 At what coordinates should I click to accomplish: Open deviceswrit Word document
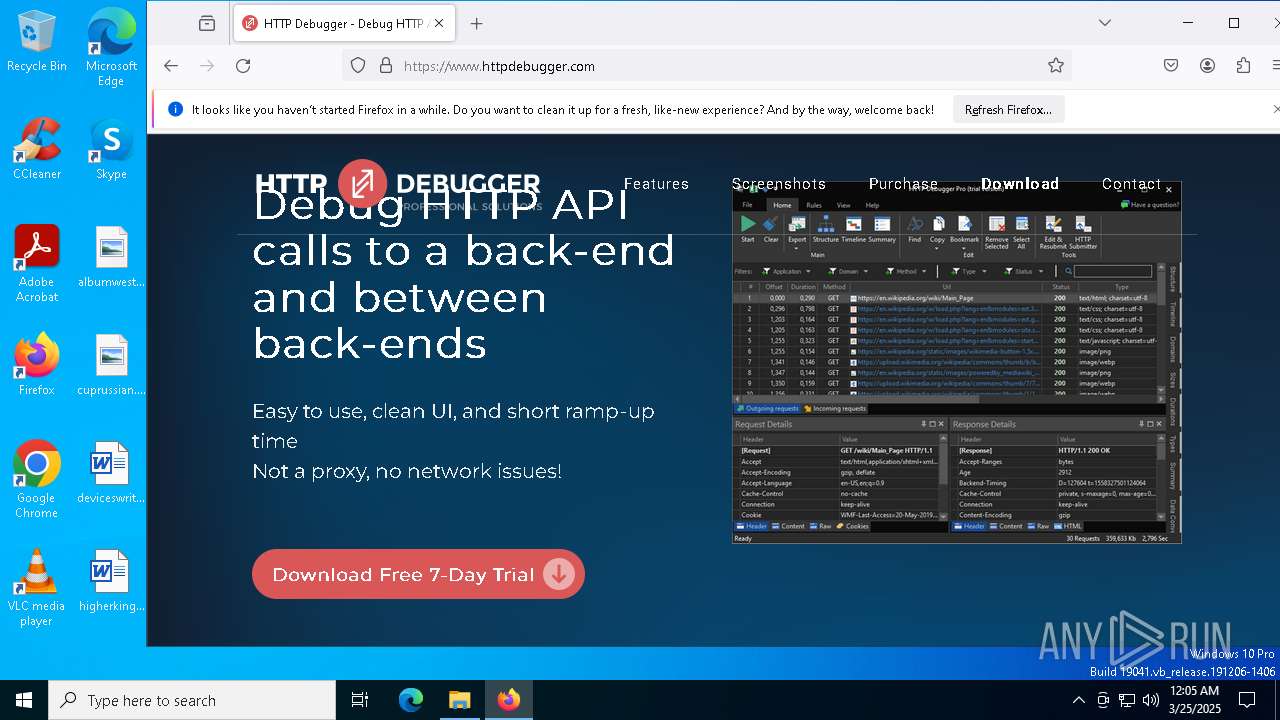click(111, 473)
